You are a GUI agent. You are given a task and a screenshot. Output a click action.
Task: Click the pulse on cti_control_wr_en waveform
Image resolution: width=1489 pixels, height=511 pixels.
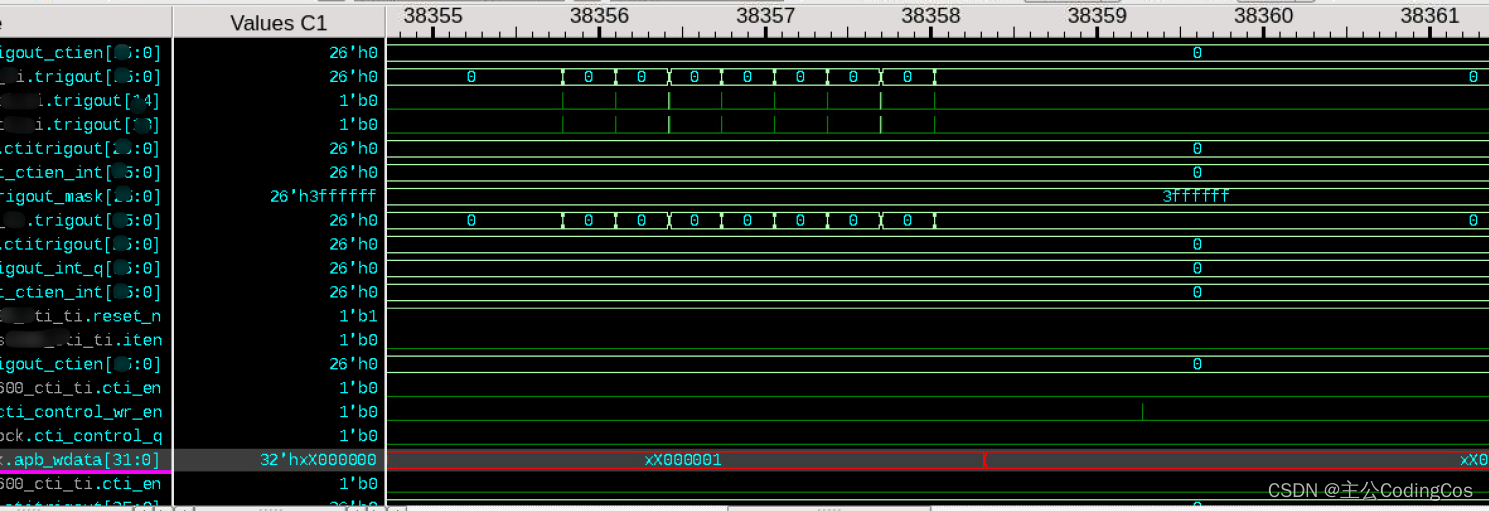pos(1142,411)
